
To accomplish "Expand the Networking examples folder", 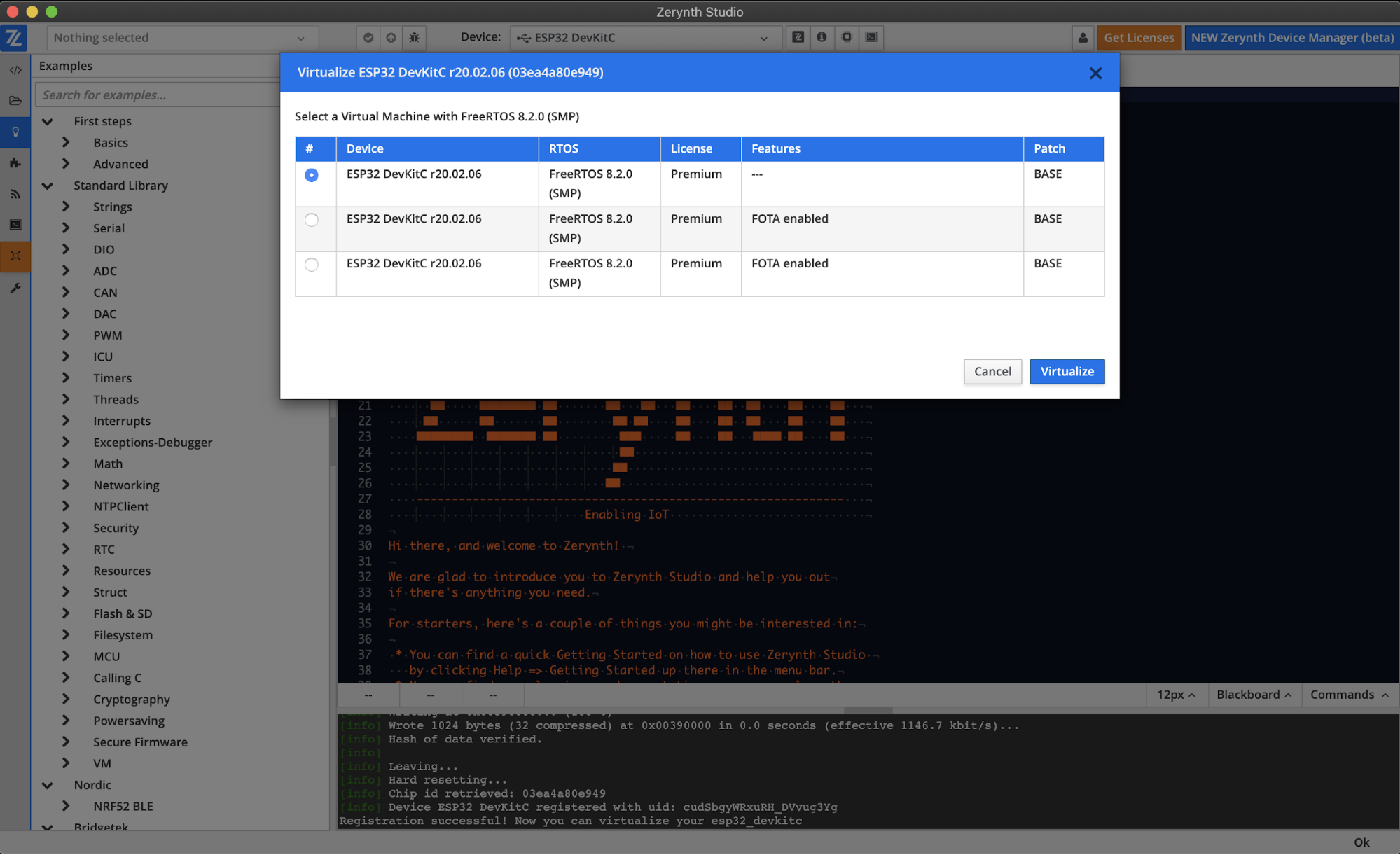I will point(66,485).
